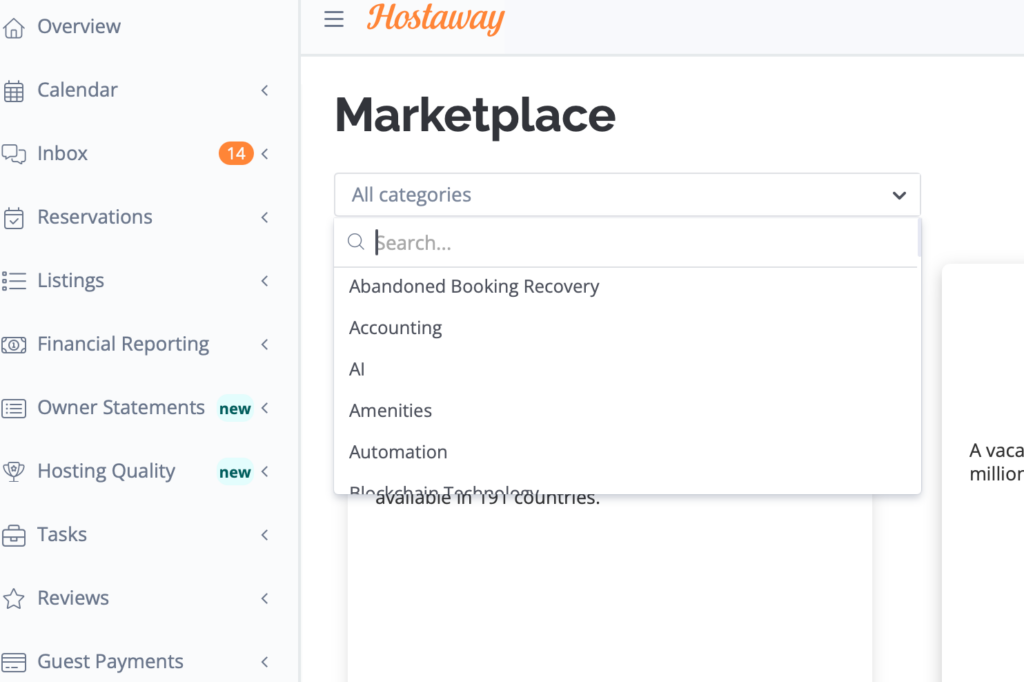1024x682 pixels.
Task: Expand the Tasks submenu chevron
Action: tap(264, 534)
